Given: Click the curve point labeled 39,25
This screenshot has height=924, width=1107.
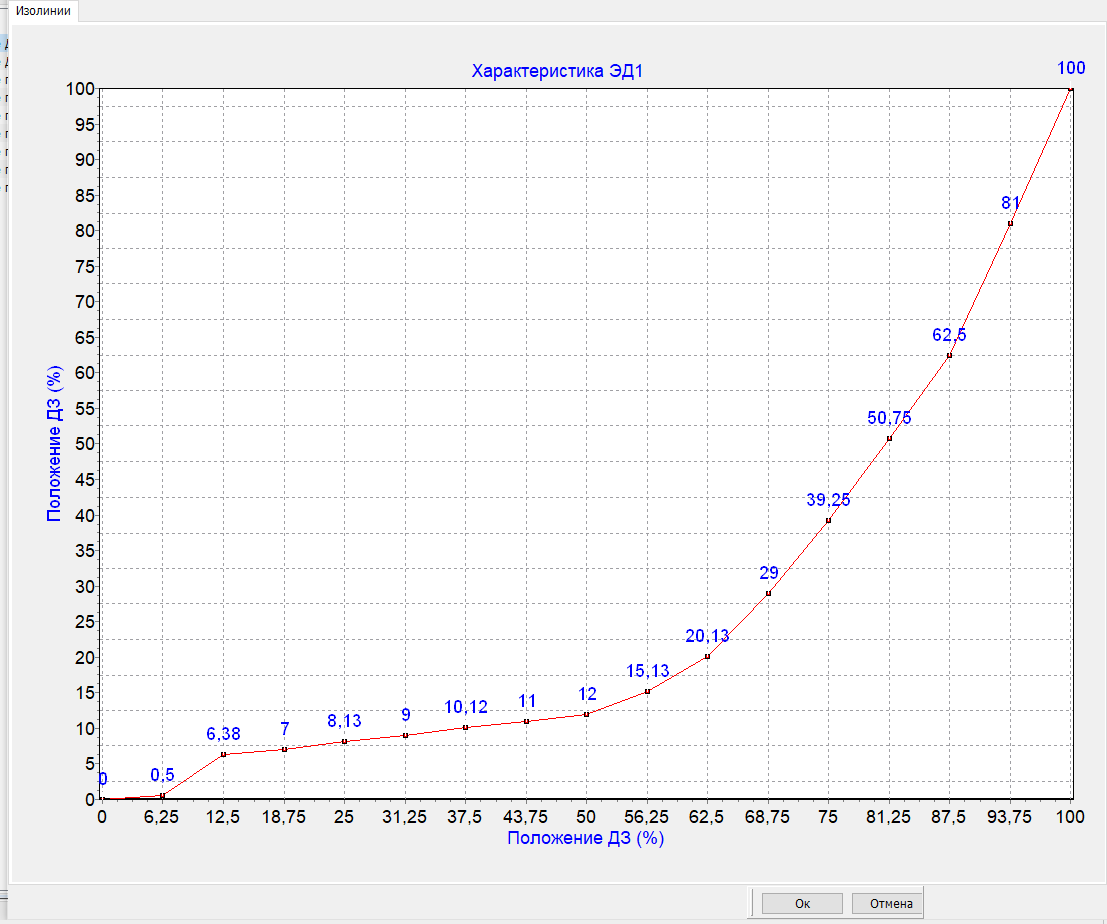Looking at the screenshot, I should point(828,520).
